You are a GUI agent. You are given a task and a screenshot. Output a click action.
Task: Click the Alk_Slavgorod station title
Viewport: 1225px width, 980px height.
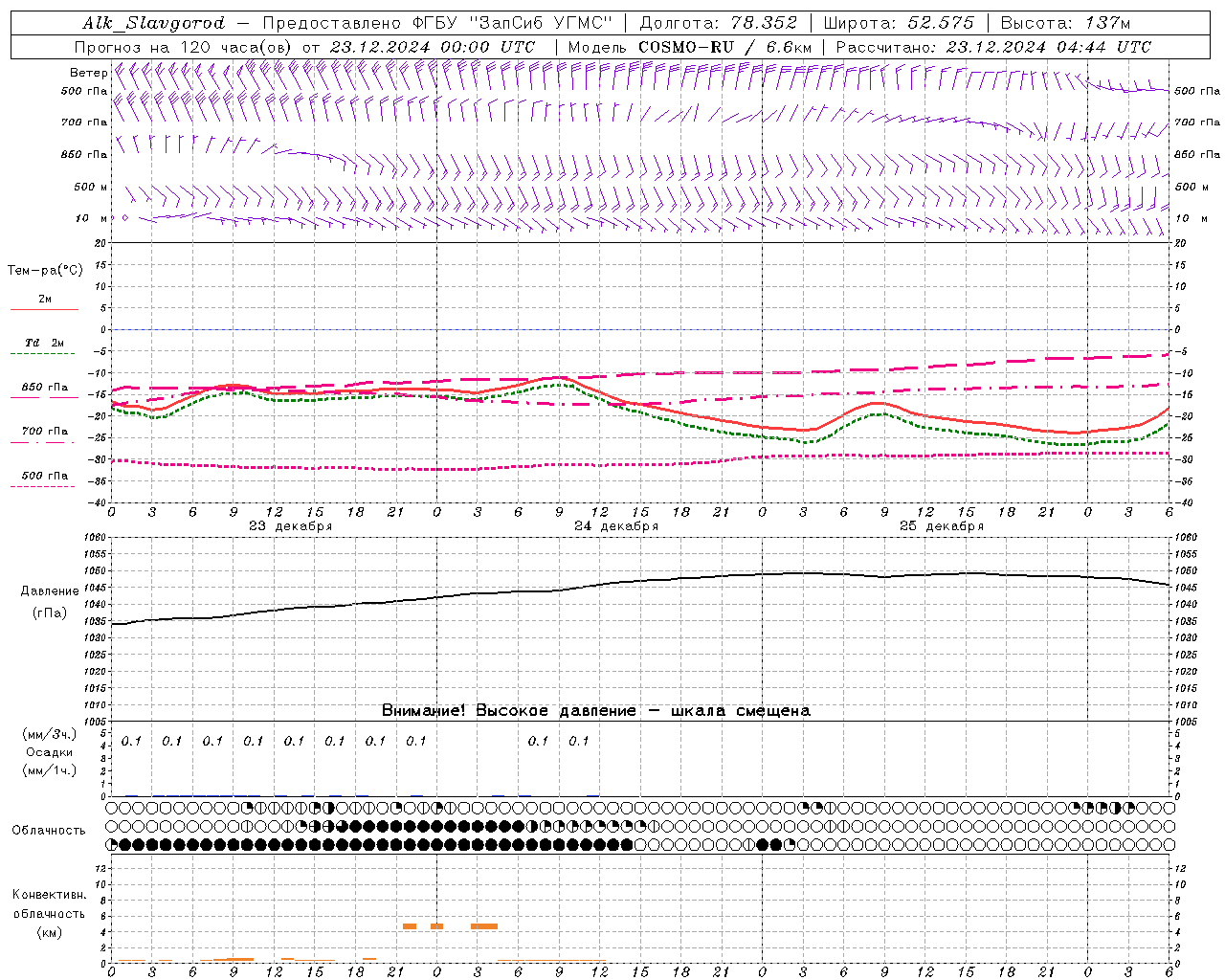click(153, 23)
